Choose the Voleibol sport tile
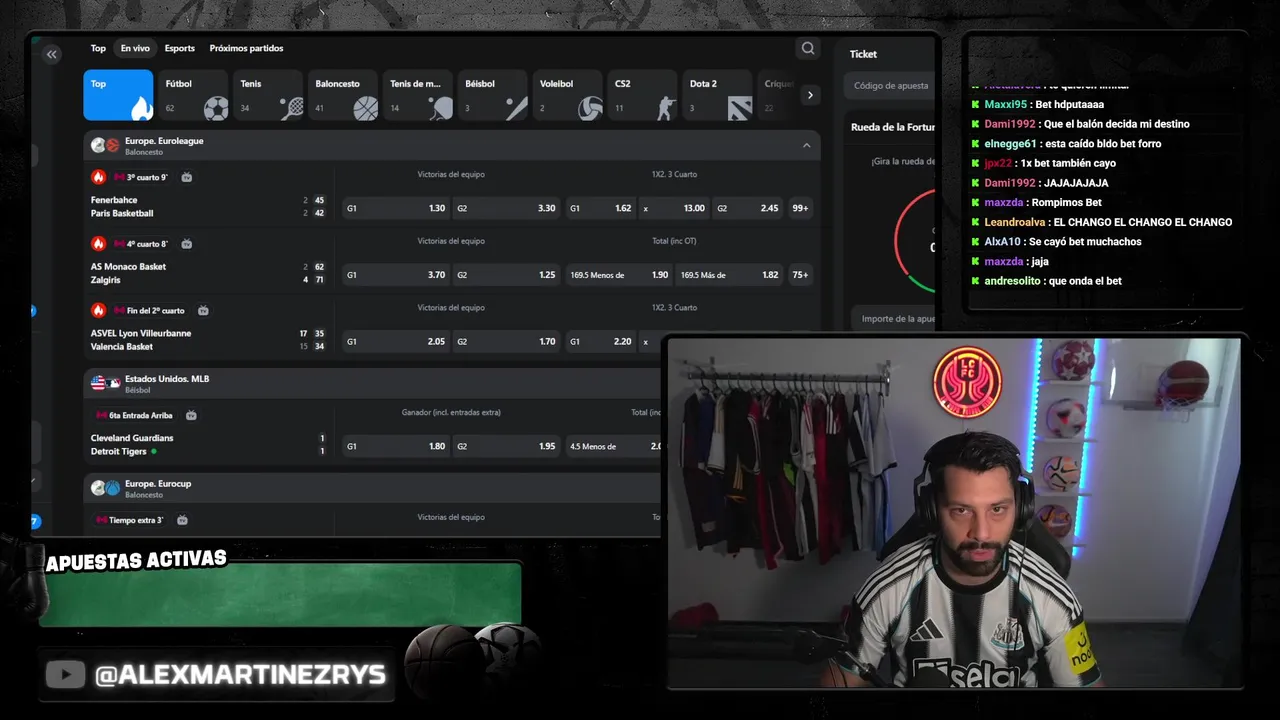 568,95
